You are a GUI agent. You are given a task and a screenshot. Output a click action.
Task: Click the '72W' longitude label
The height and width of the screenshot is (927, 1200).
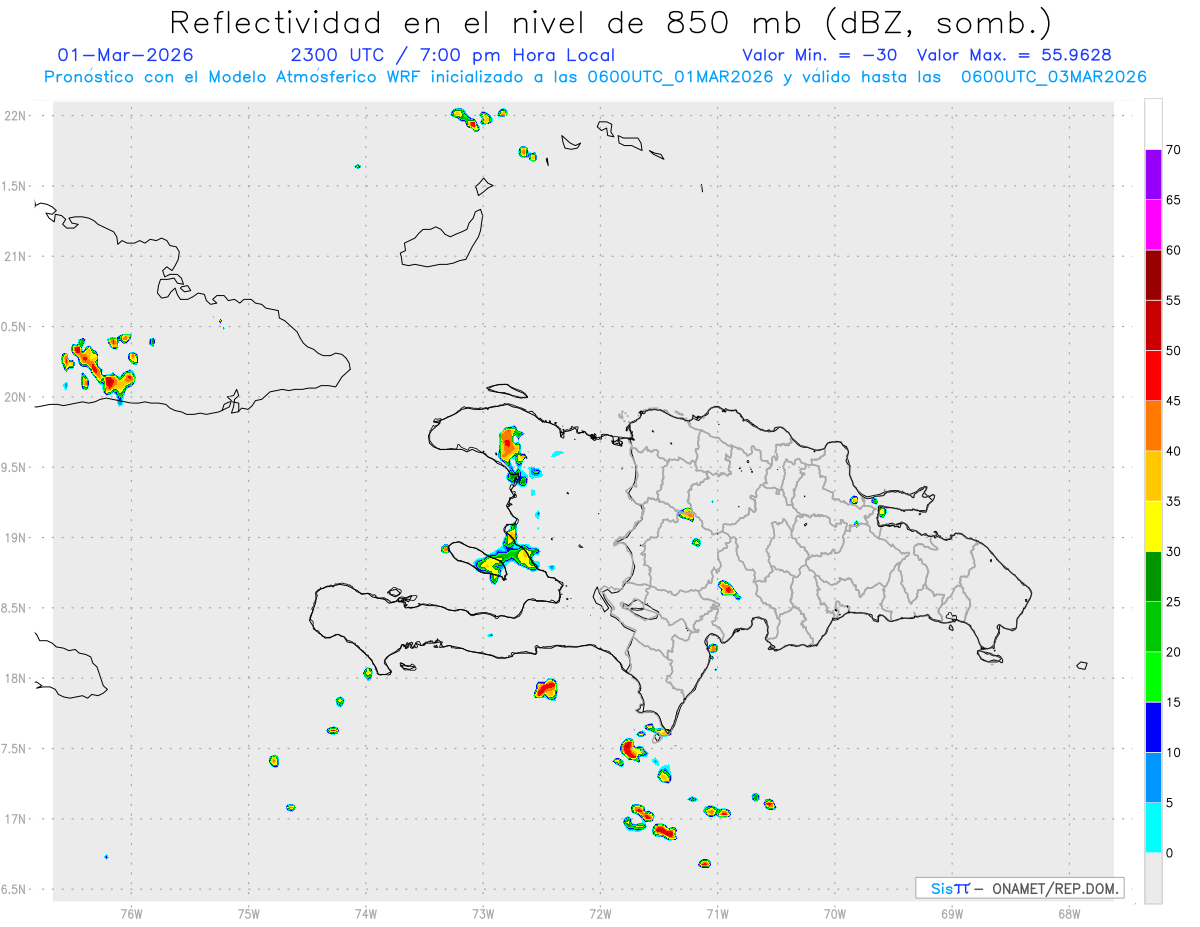click(600, 914)
